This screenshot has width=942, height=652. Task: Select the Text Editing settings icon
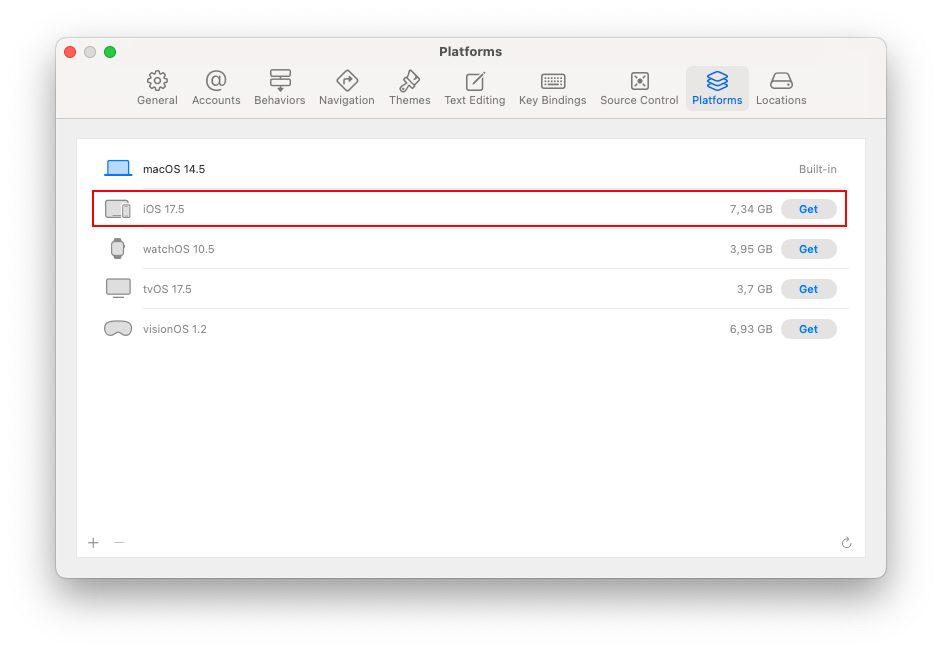474,88
